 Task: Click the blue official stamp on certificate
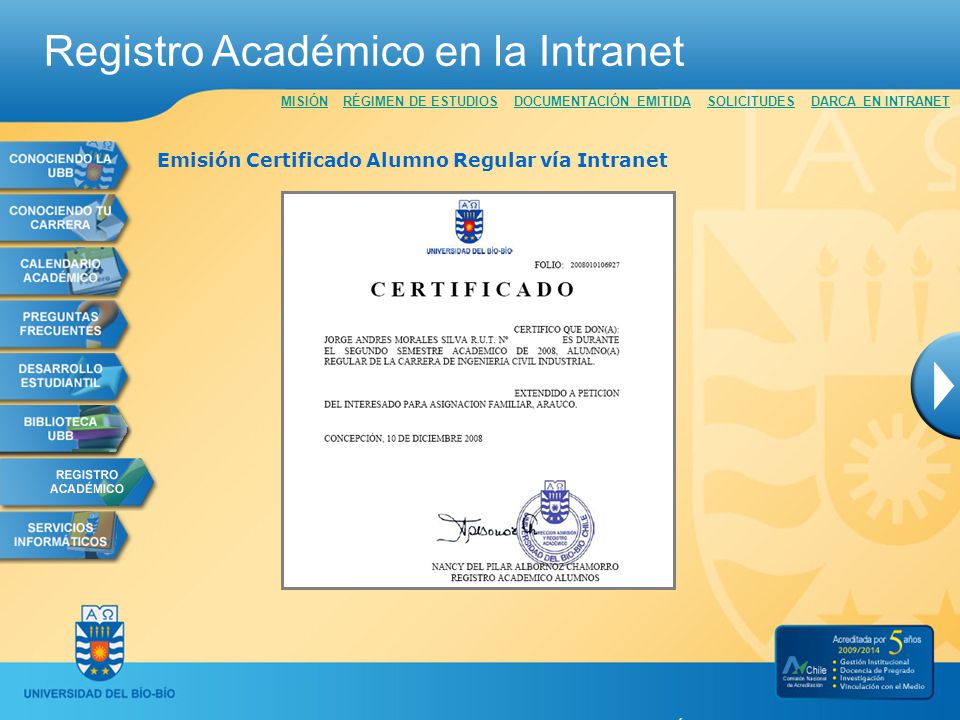coord(555,522)
